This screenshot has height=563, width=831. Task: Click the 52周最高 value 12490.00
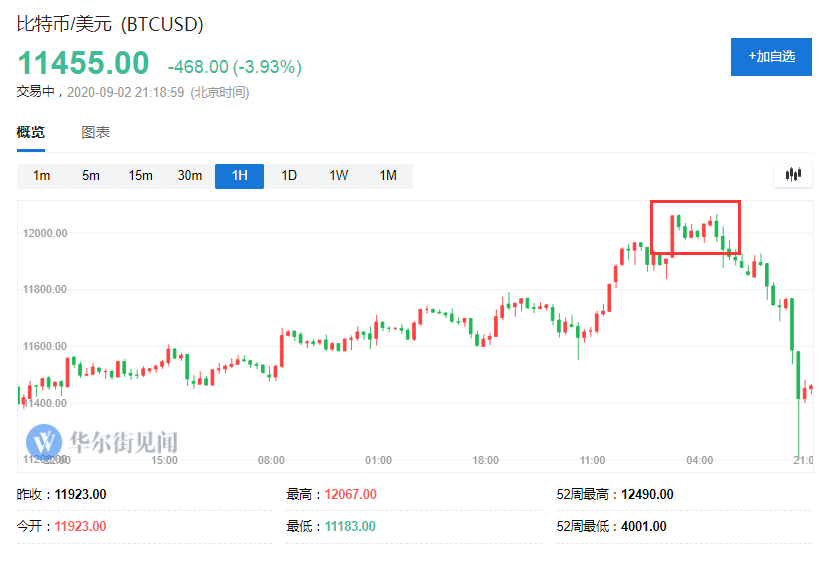tap(647, 495)
